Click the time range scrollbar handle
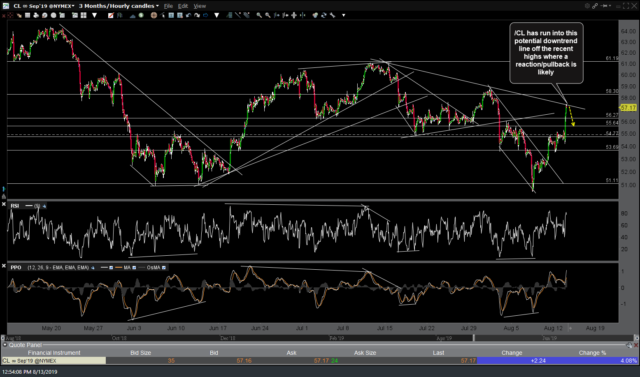640x377 pixels. point(473,338)
